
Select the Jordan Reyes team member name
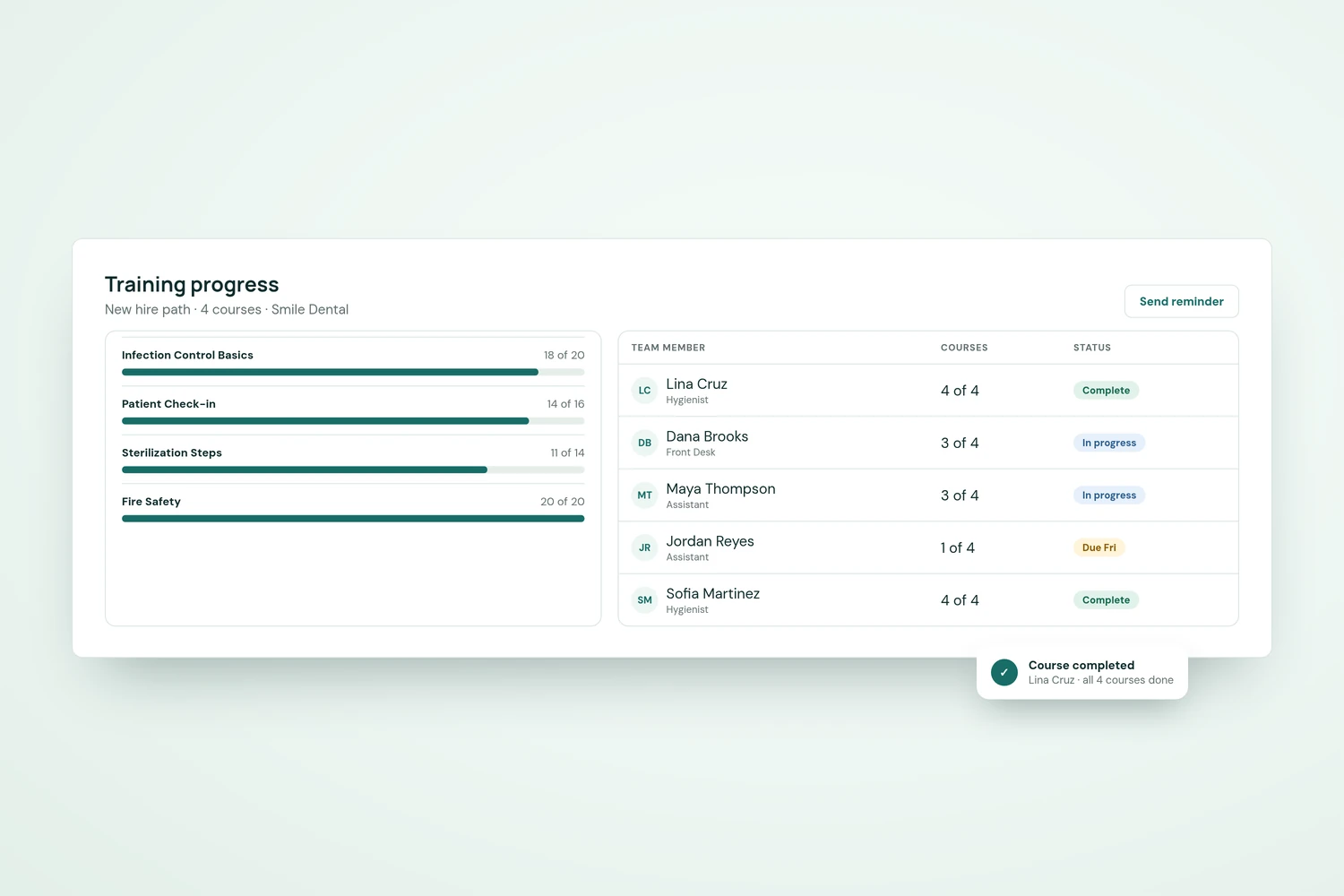click(x=710, y=541)
